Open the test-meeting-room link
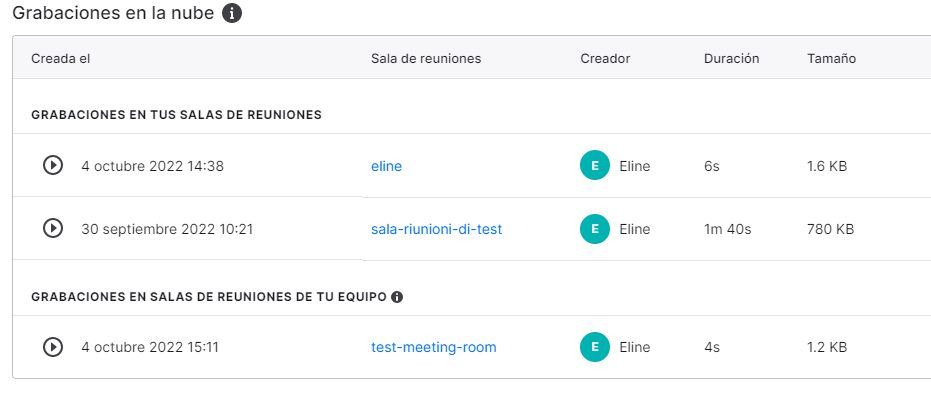The width and height of the screenshot is (931, 399). pyautogui.click(x=433, y=347)
